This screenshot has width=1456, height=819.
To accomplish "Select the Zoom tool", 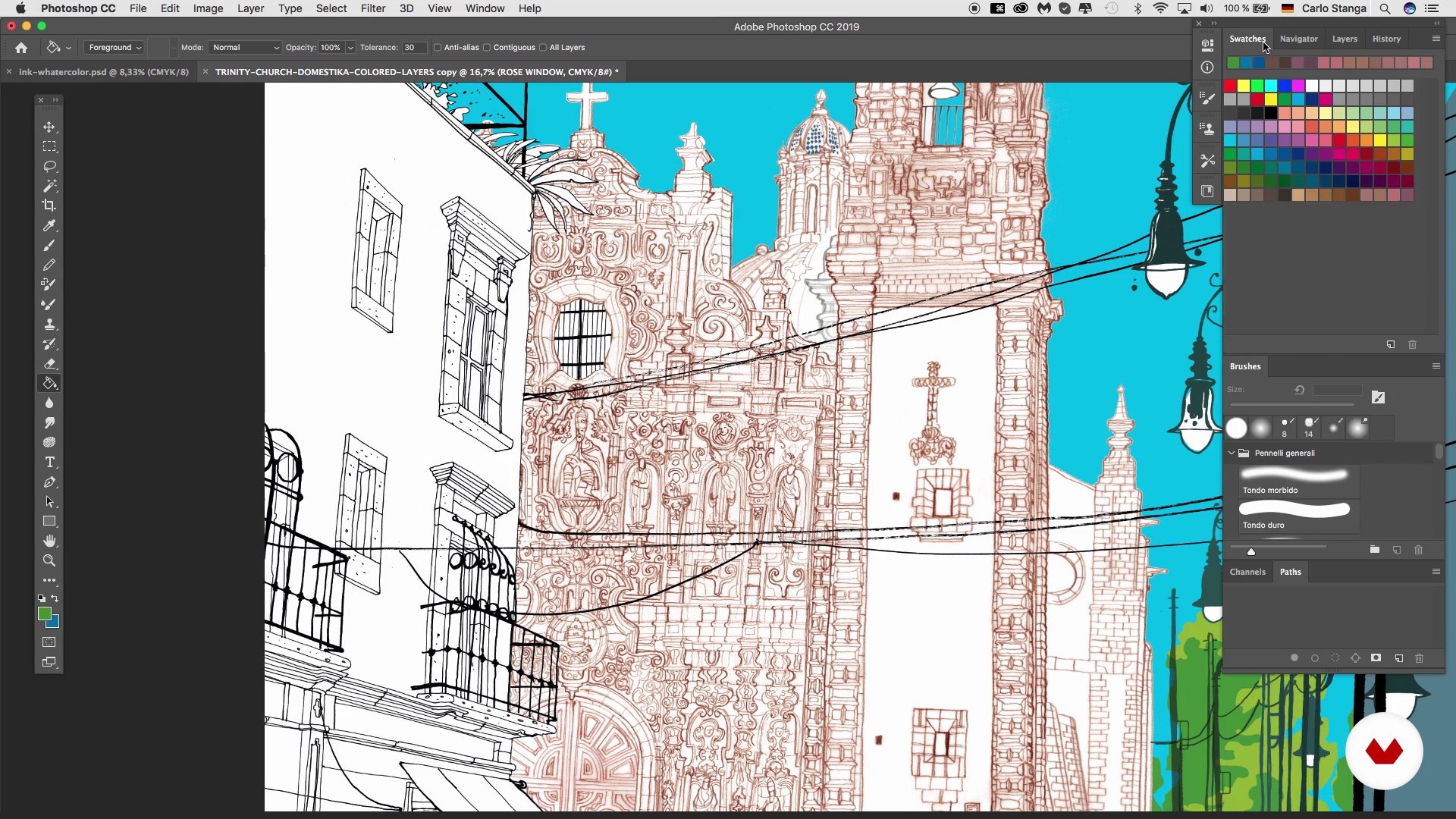I will point(49,560).
